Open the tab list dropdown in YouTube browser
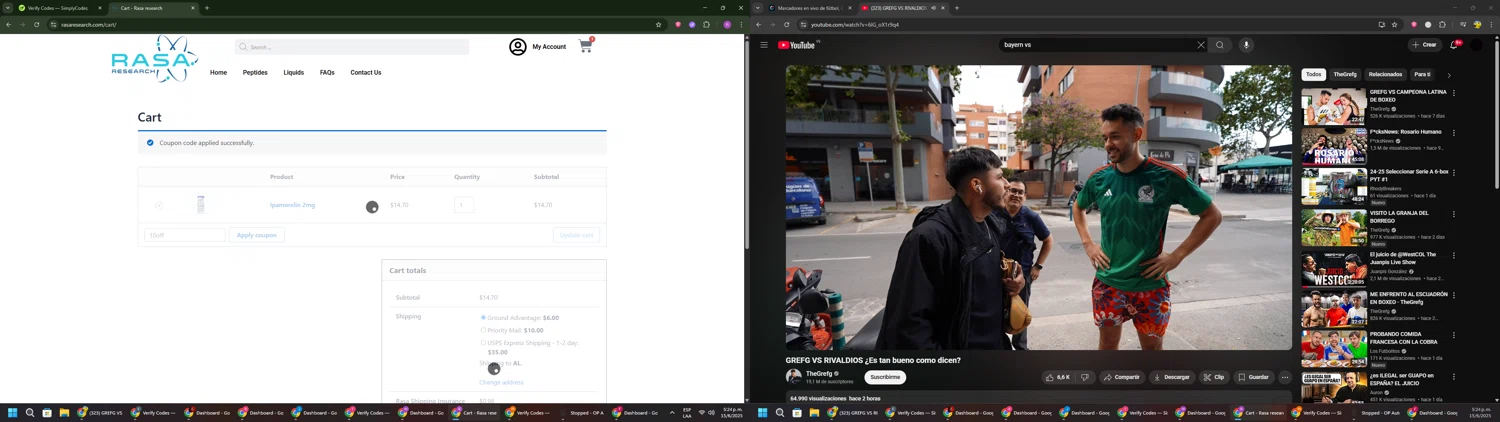The height and width of the screenshot is (422, 1500). pos(758,8)
